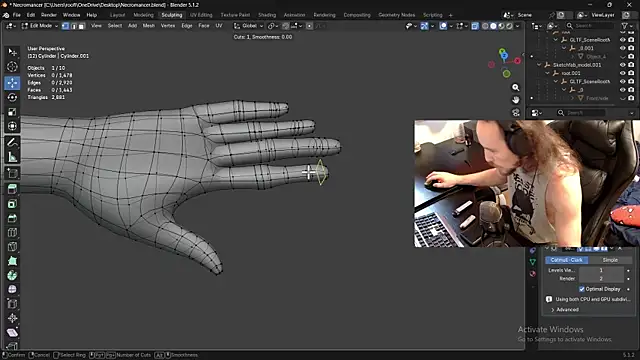Viewport: 640px width, 360px height.
Task: Enable material preview shading
Action: tap(502, 26)
